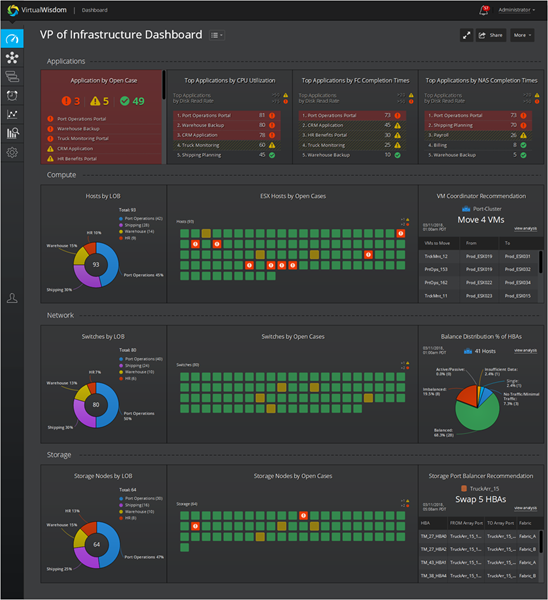The width and height of the screenshot is (548, 600).
Task: Click the VM Coordinator table scrollbar
Action: [x=541, y=262]
